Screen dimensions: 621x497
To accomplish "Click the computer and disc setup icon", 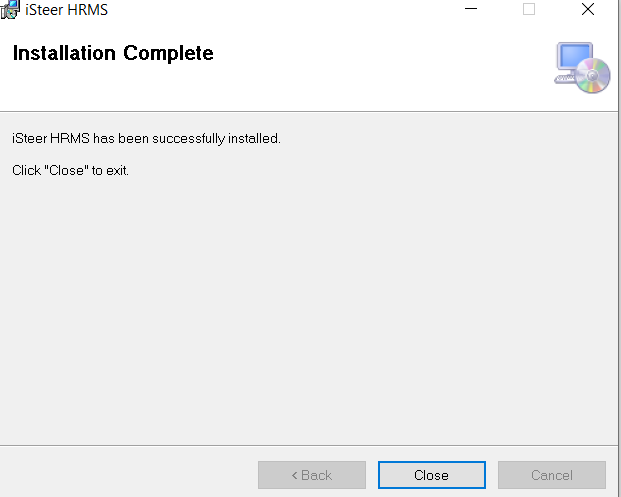I will 582,67.
